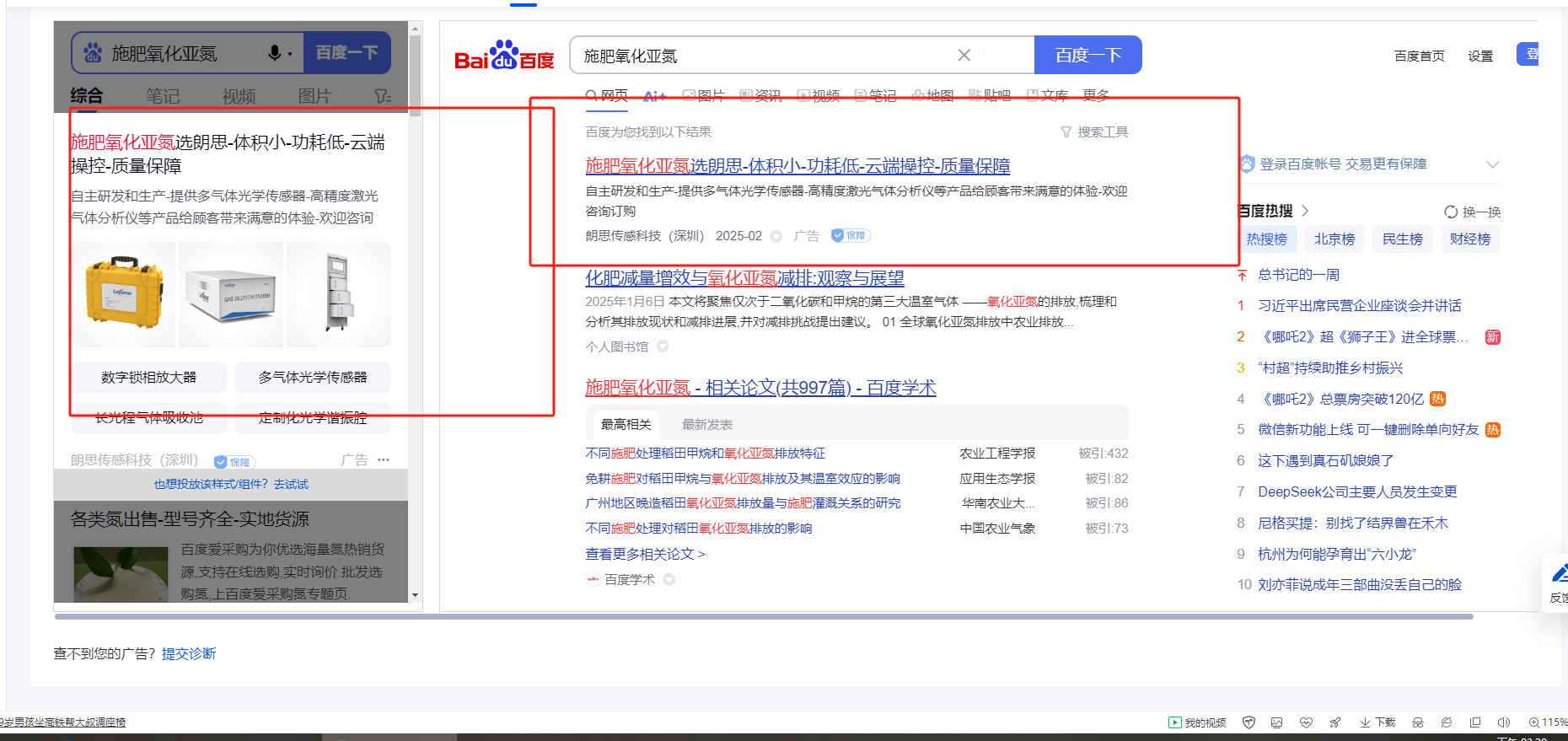Switch to the 资讯 news tab
Screen dimensions: 1568x741
(x=761, y=95)
